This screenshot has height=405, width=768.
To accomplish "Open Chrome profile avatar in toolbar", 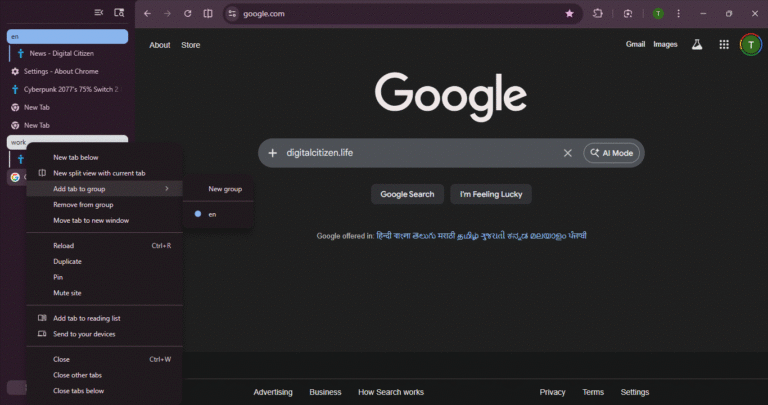I will [658, 14].
